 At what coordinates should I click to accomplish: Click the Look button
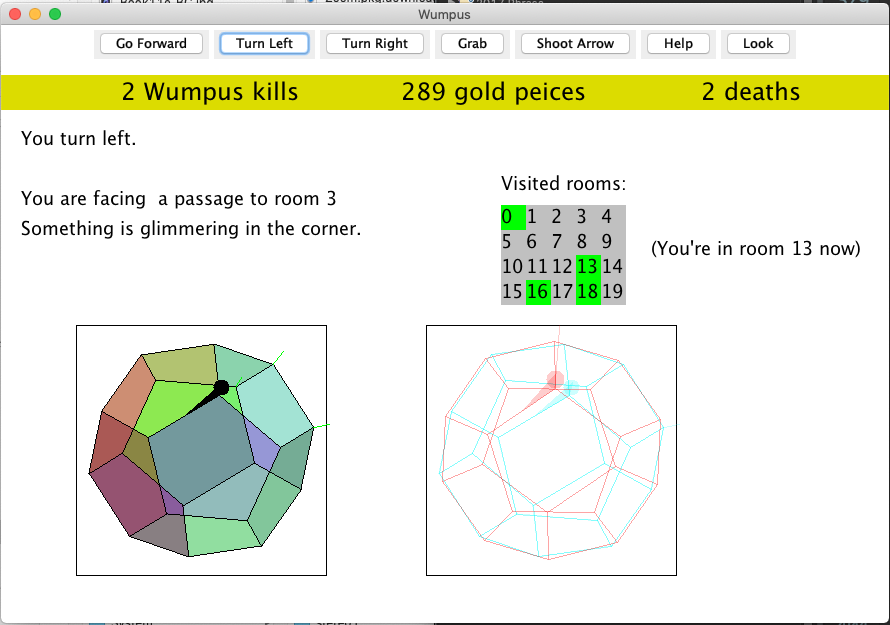click(757, 44)
